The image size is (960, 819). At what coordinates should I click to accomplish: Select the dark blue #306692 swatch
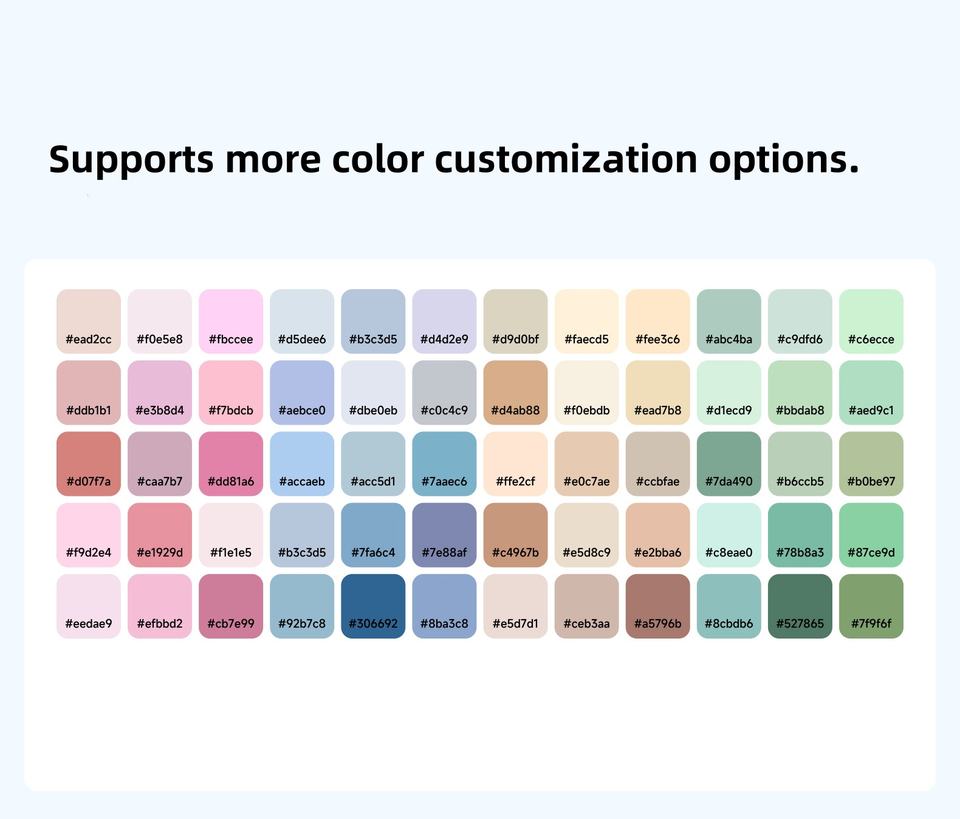[x=373, y=605]
